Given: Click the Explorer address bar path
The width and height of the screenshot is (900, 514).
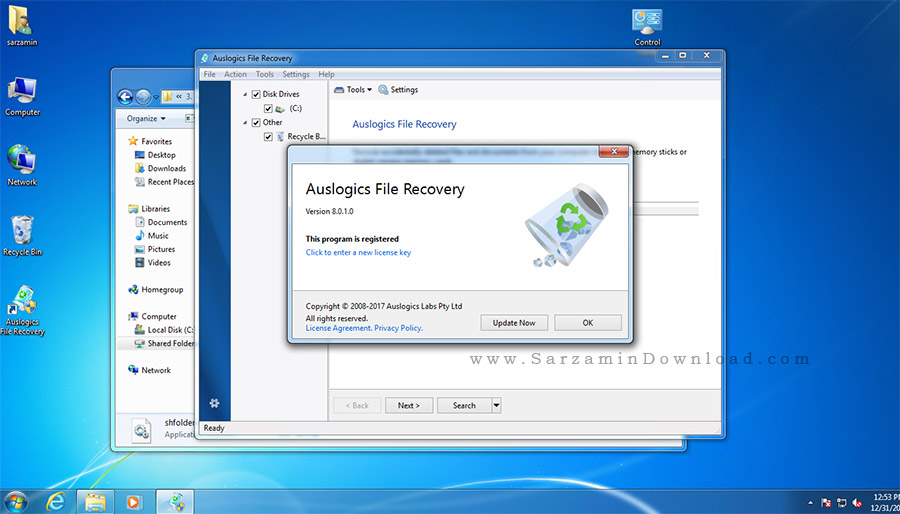Looking at the screenshot, I should pos(179,97).
